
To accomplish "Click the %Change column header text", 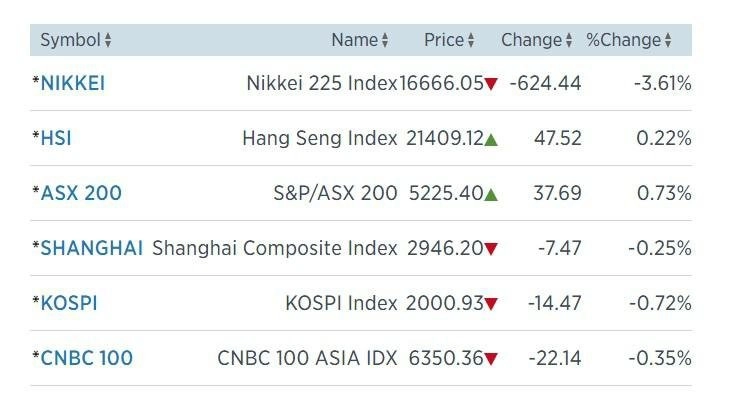I will pyautogui.click(x=624, y=41).
